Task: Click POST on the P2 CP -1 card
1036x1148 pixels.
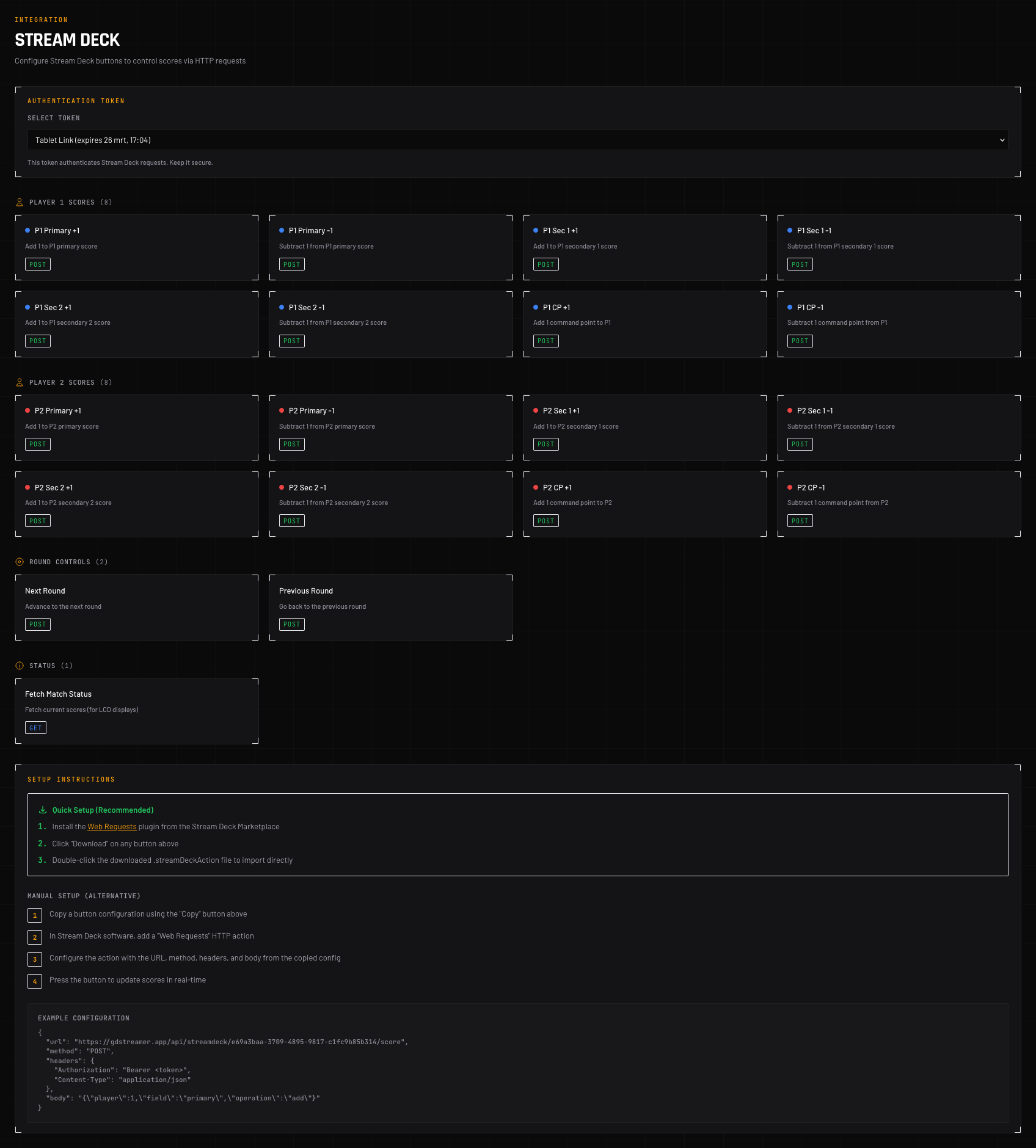Action: click(x=800, y=521)
